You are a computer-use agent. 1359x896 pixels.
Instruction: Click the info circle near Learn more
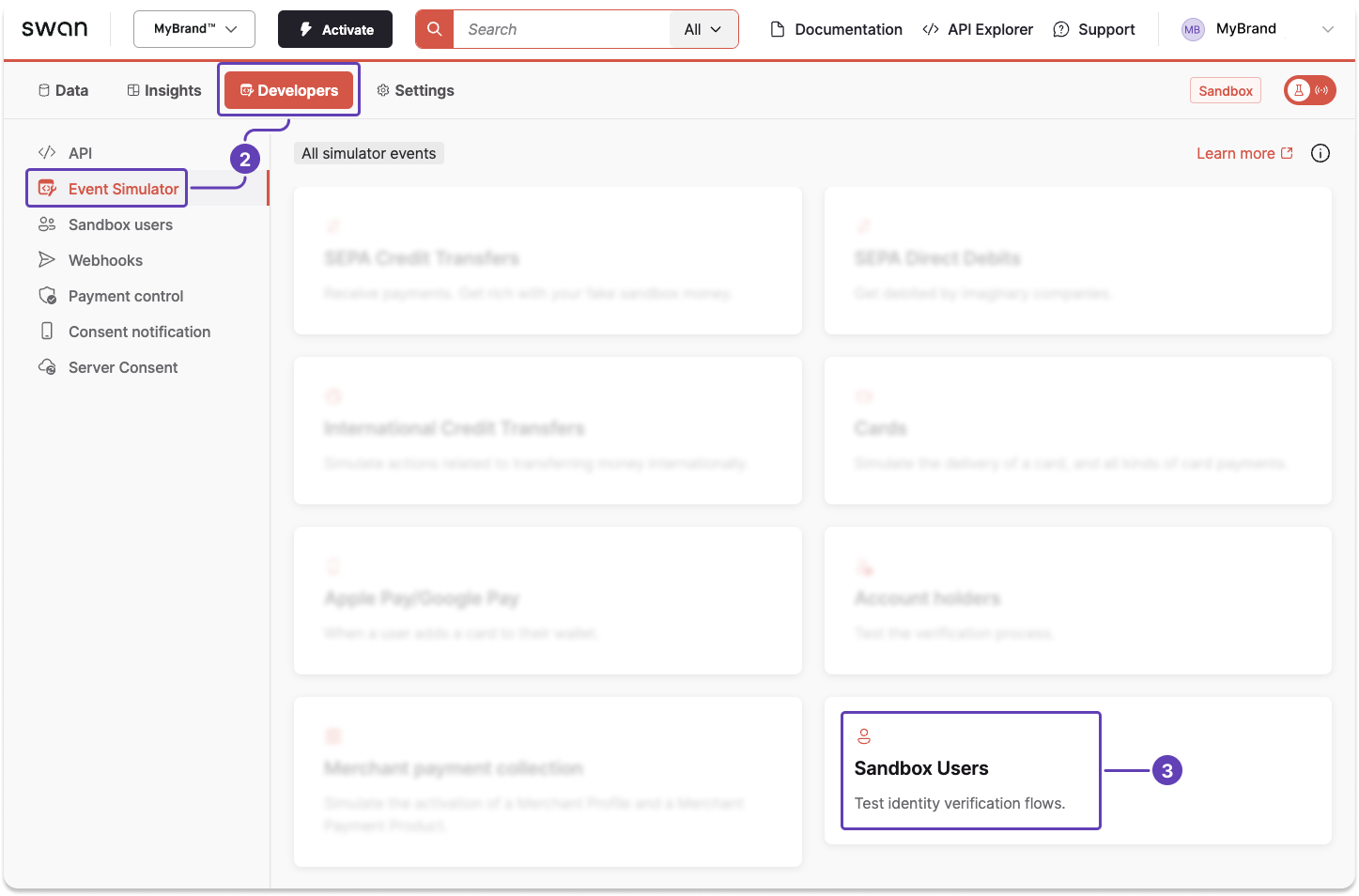point(1320,152)
